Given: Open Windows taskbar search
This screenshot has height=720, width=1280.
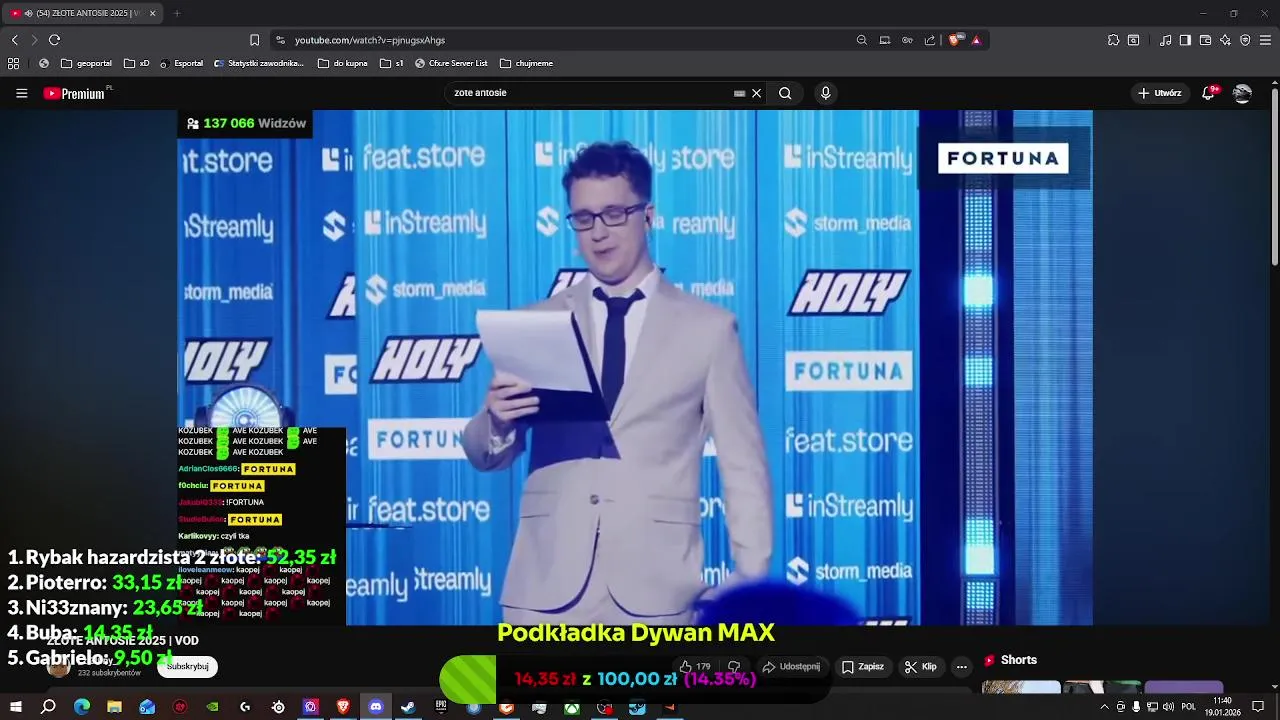Looking at the screenshot, I should click(48, 707).
